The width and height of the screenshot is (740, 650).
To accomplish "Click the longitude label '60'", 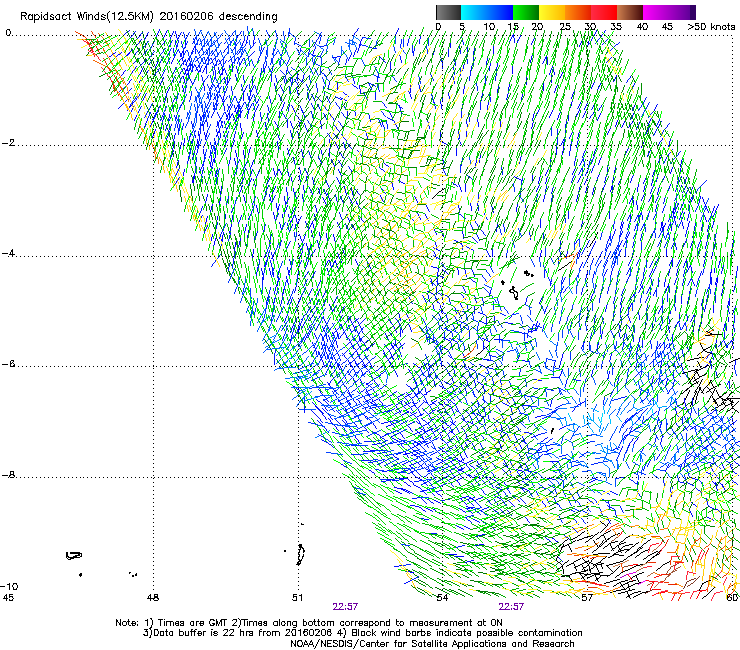I will pos(732,598).
